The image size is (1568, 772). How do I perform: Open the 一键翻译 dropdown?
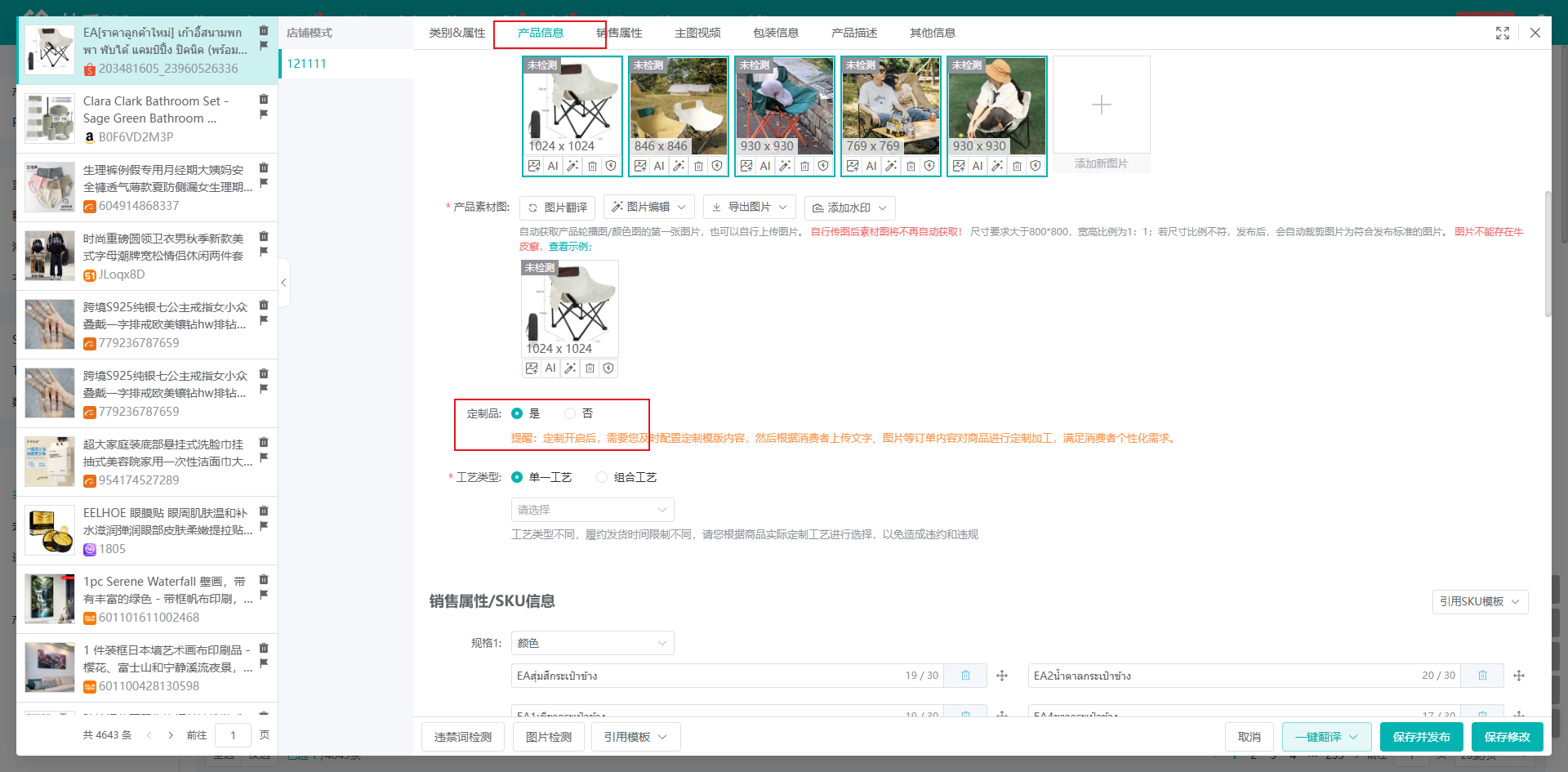[x=1326, y=737]
